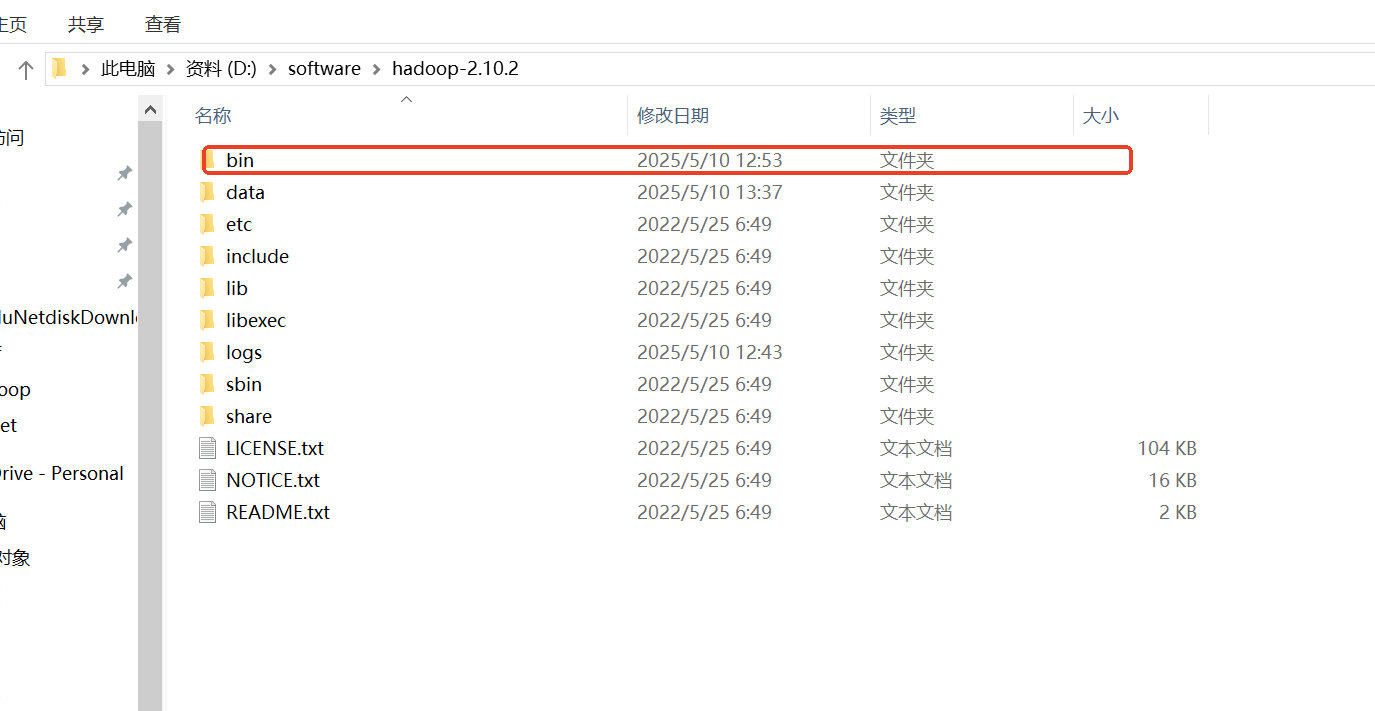The width and height of the screenshot is (1375, 711).
Task: Select the libexec folder name
Action: point(256,320)
